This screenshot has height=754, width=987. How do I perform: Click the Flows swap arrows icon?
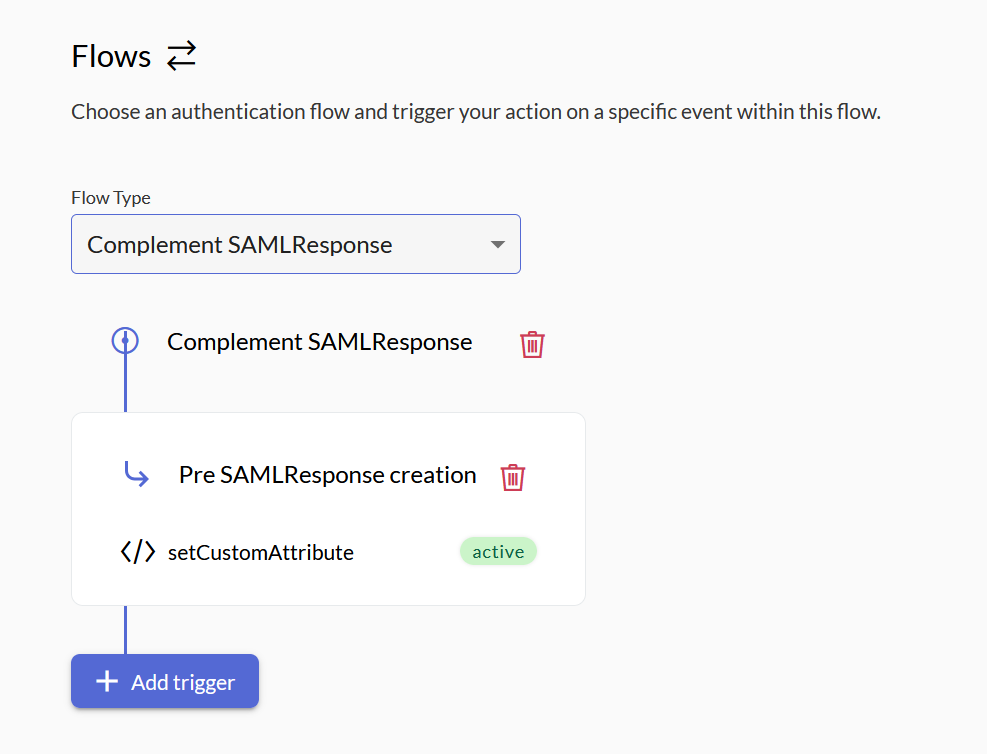[x=181, y=56]
